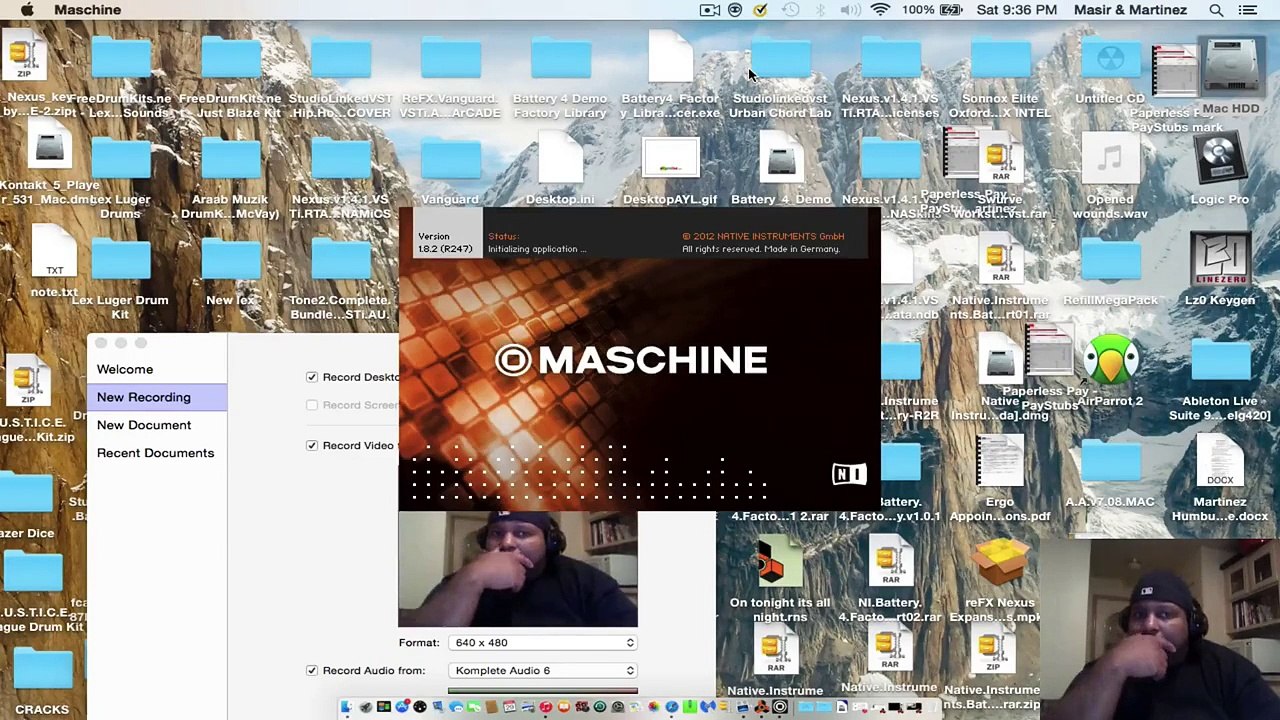Select the DesktopAYL.gif image file

[x=670, y=160]
